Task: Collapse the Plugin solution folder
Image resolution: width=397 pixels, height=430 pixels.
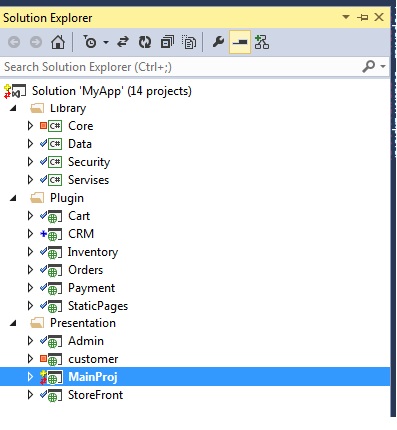Action: pos(13,198)
